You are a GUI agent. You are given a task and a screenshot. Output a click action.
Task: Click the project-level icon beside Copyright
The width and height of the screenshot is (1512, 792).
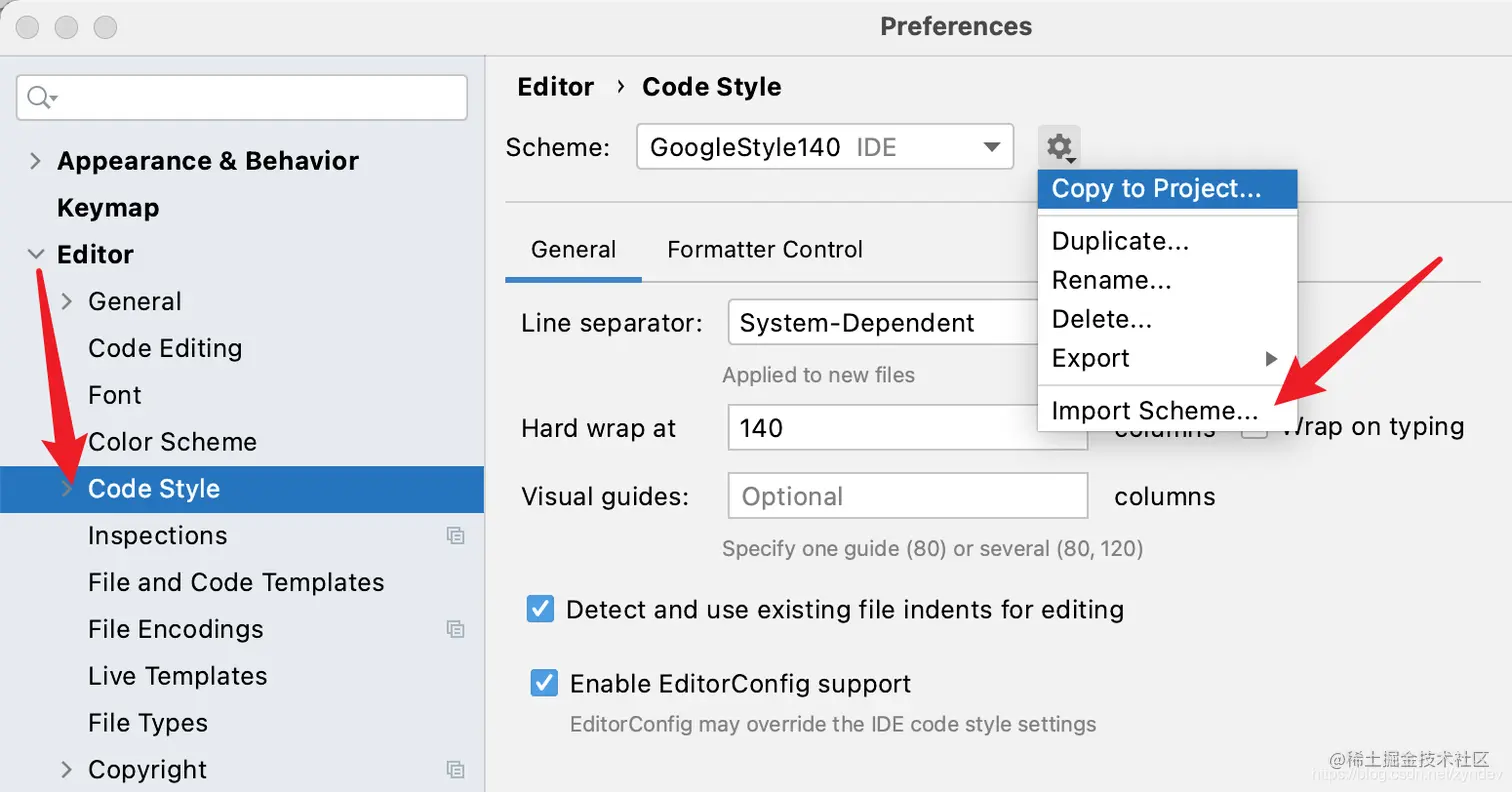(x=455, y=770)
